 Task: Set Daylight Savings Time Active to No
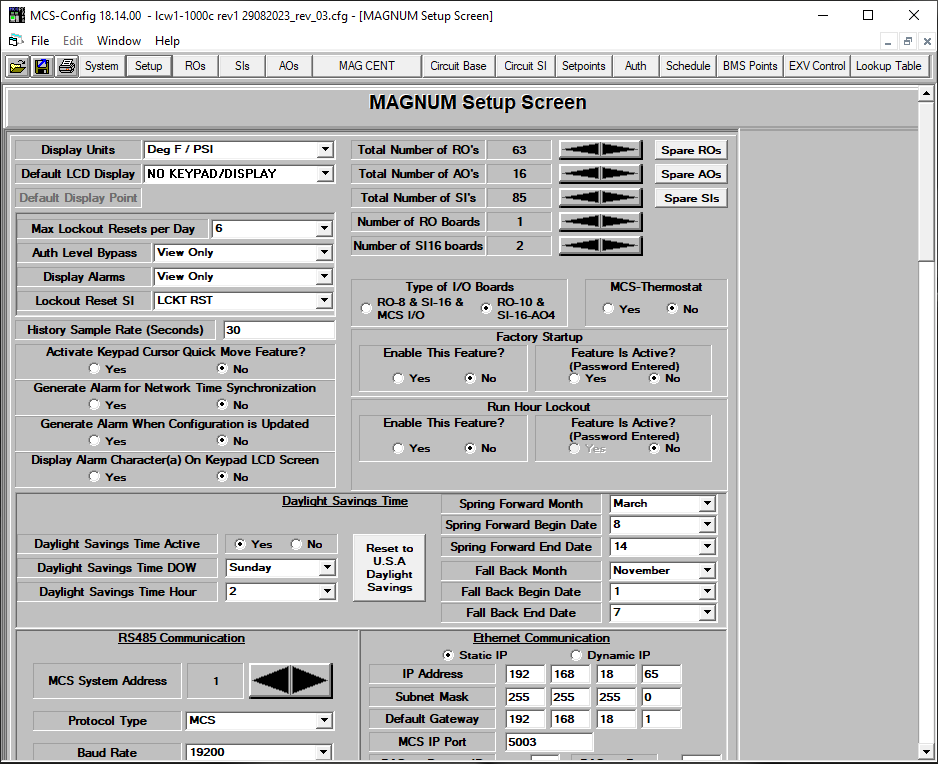[x=297, y=545]
